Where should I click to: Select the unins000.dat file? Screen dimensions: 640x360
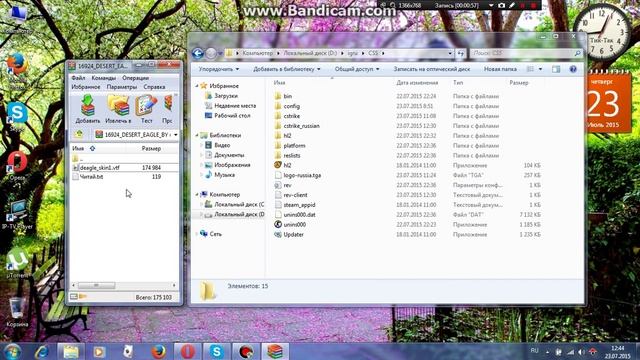pyautogui.click(x=295, y=215)
